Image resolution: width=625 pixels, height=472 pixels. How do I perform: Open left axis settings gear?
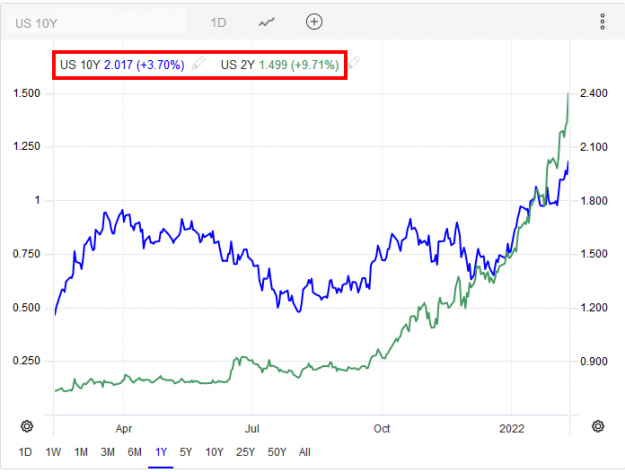(x=27, y=426)
